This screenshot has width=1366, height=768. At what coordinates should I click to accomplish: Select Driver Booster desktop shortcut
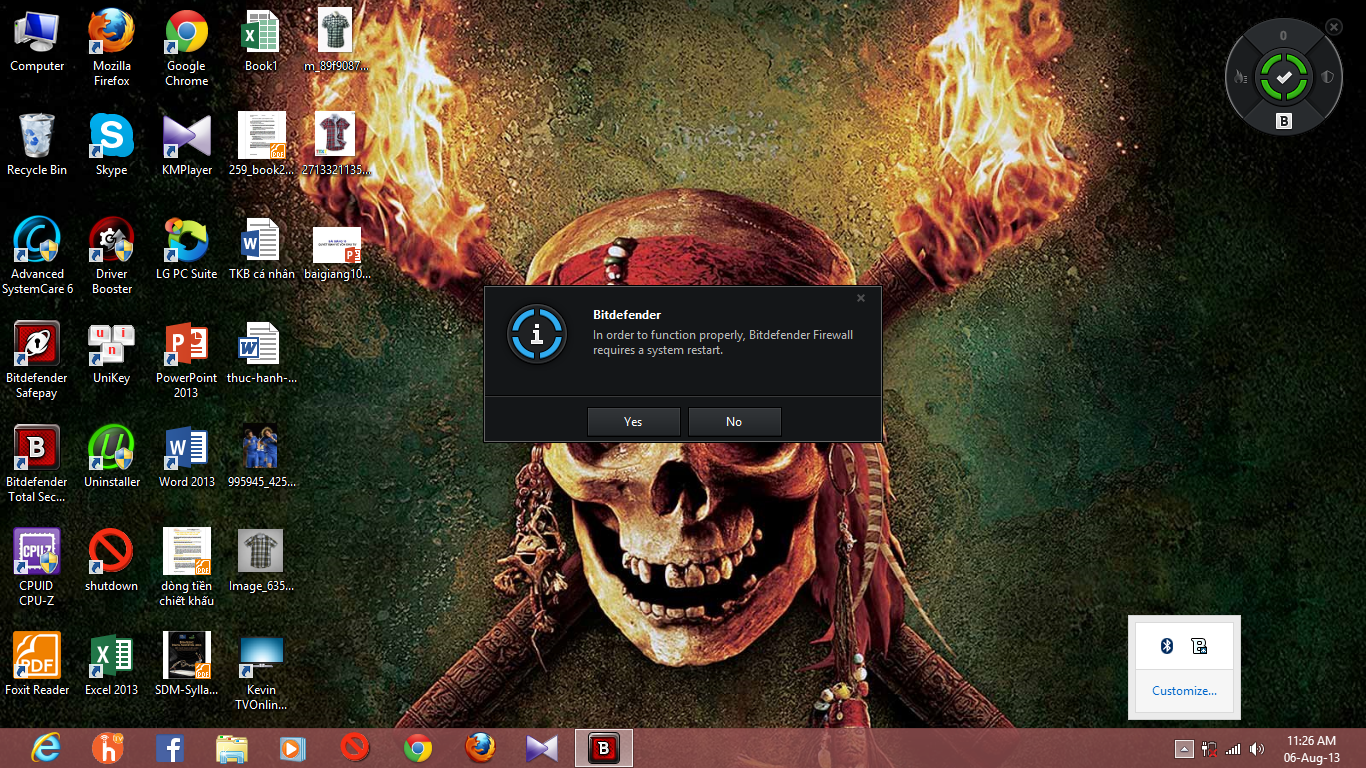click(112, 256)
